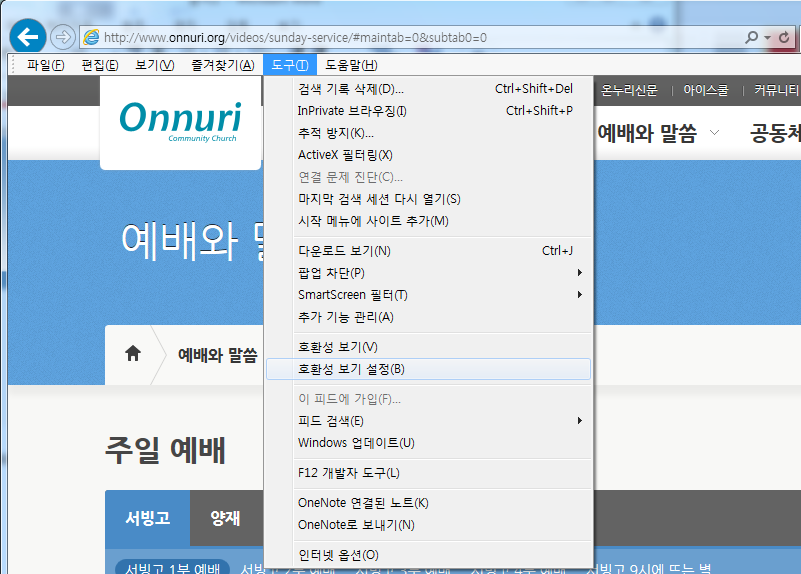Expand the SmartScreen 필터(T) submenu

428,295
